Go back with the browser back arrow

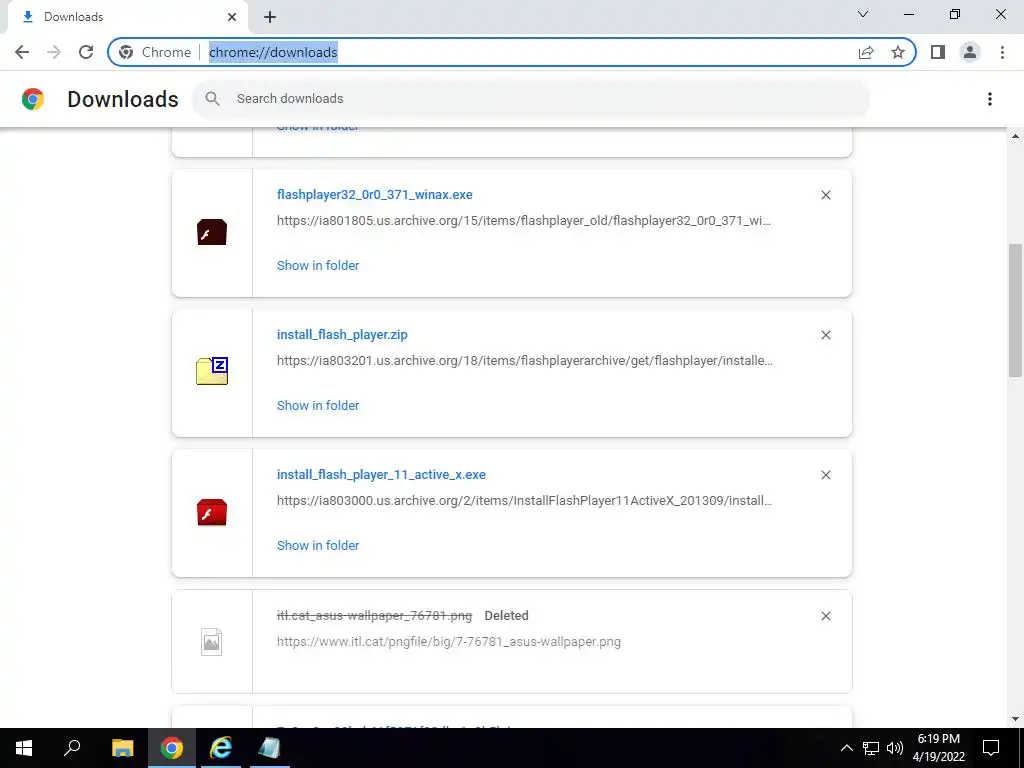tap(22, 52)
